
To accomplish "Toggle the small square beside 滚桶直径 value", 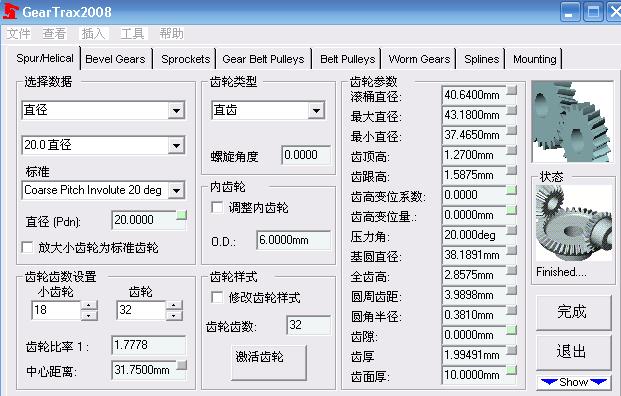I will click(512, 90).
